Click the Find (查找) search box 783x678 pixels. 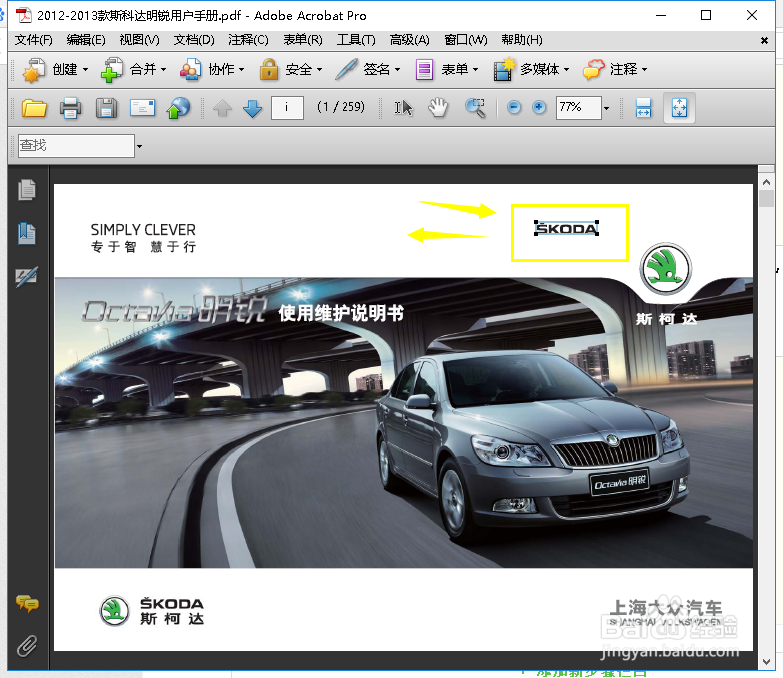pos(76,146)
